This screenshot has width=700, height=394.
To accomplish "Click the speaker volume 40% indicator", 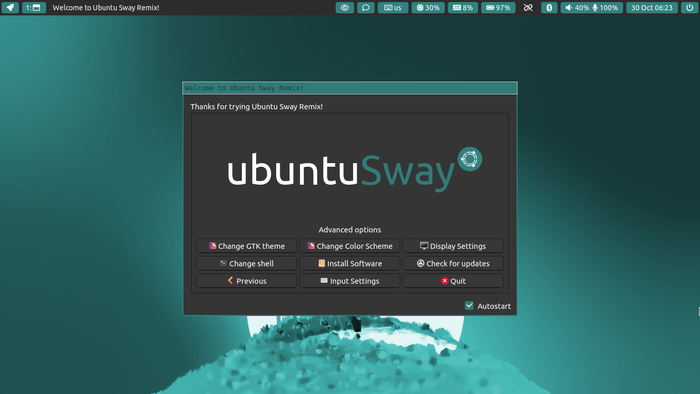I will pos(577,8).
